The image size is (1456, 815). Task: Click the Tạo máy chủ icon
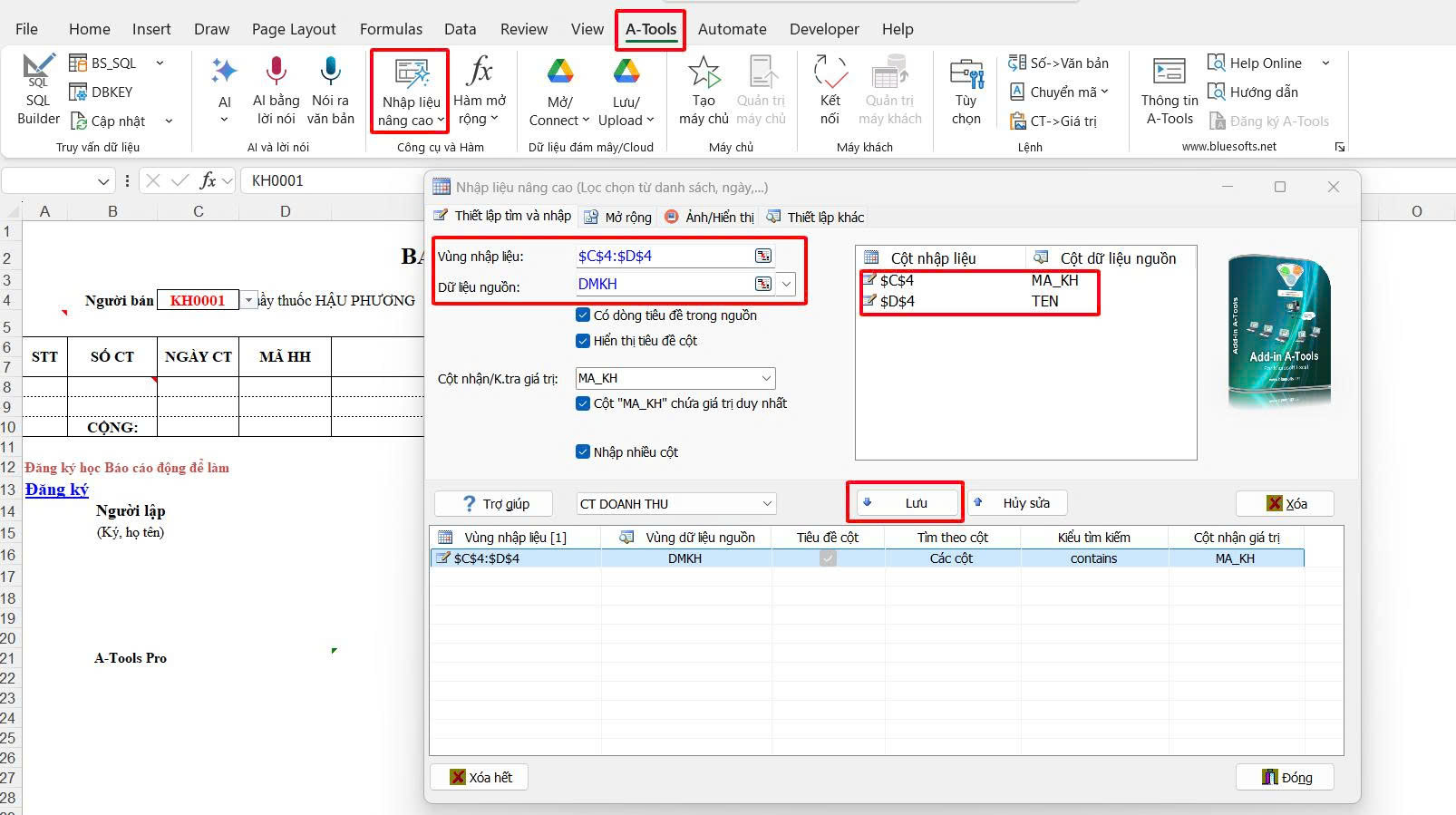pyautogui.click(x=704, y=73)
